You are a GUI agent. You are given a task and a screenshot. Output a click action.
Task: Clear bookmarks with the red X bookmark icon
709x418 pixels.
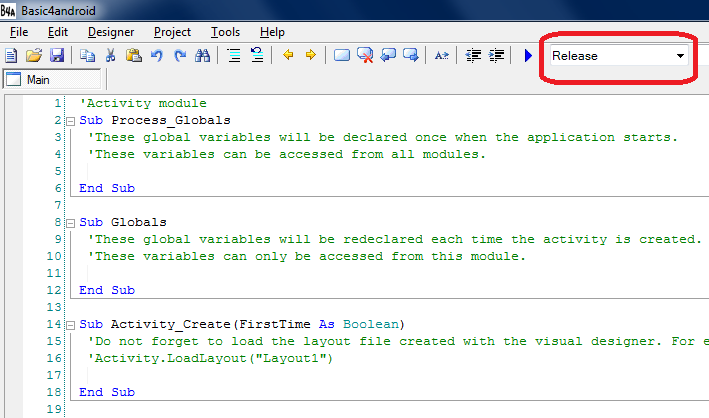coord(365,56)
